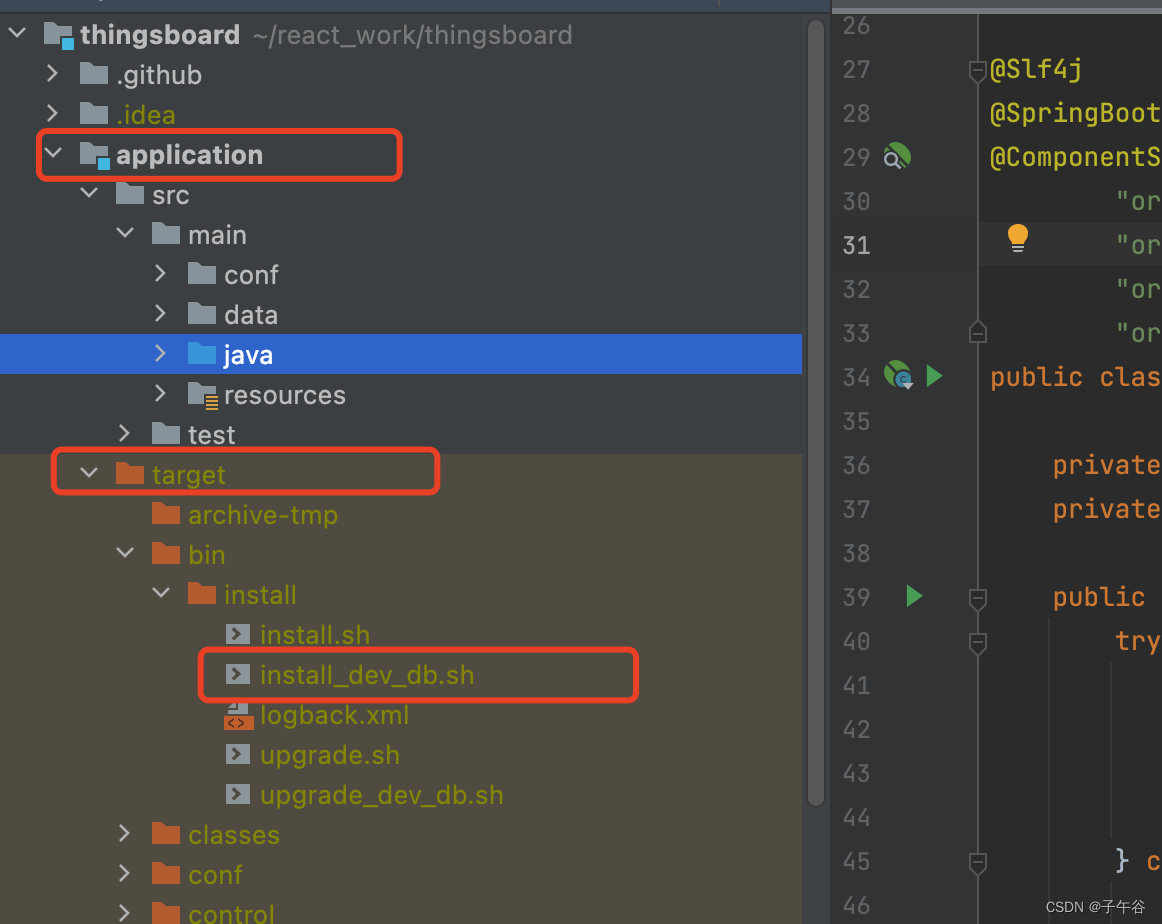Click the @Slf4j annotation in editor
The image size is (1162, 924).
[x=1035, y=69]
